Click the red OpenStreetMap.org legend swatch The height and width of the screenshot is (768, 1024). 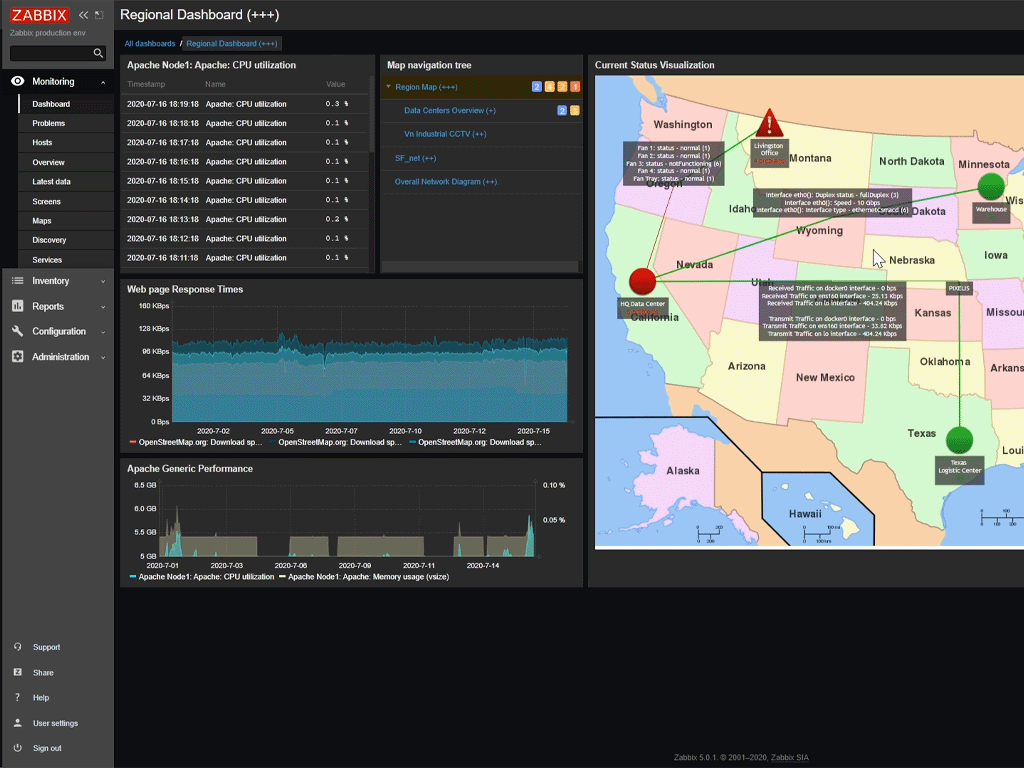coord(133,442)
